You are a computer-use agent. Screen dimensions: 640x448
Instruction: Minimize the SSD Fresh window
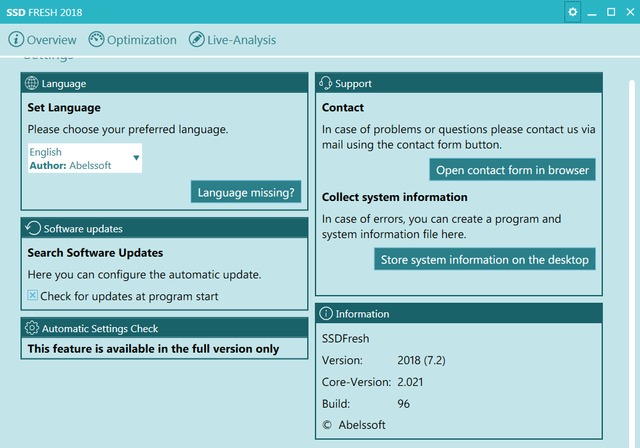pyautogui.click(x=593, y=12)
